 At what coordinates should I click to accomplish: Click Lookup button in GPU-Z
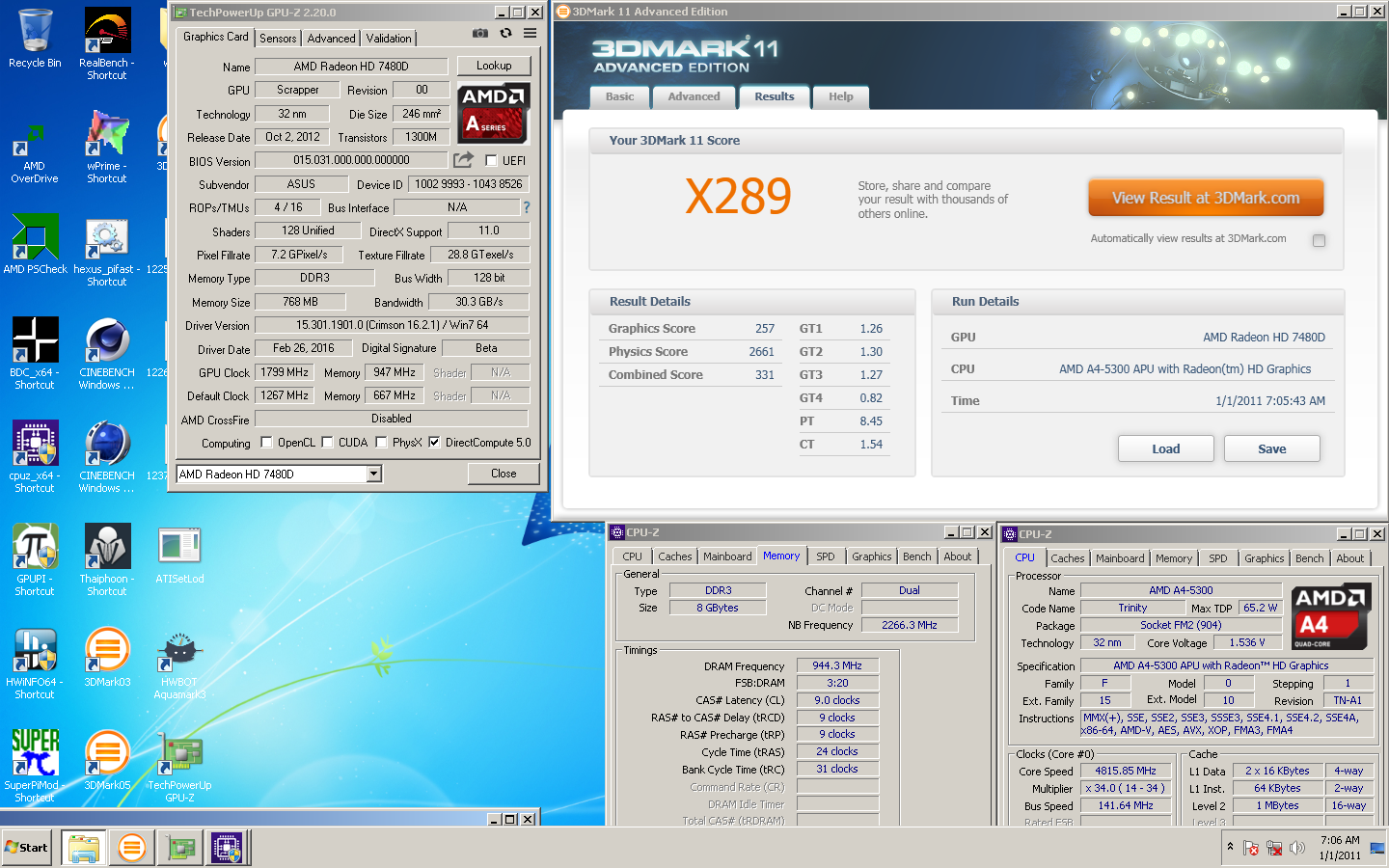coord(494,66)
